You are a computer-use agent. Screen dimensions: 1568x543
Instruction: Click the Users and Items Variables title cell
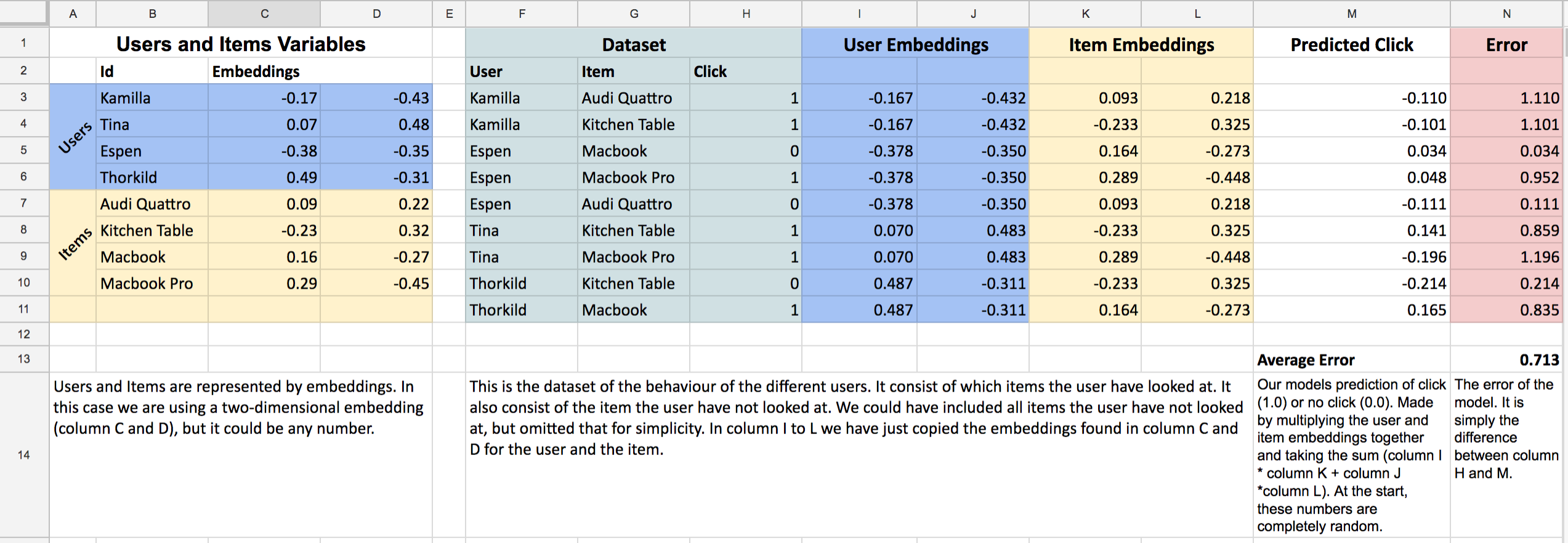[x=241, y=44]
